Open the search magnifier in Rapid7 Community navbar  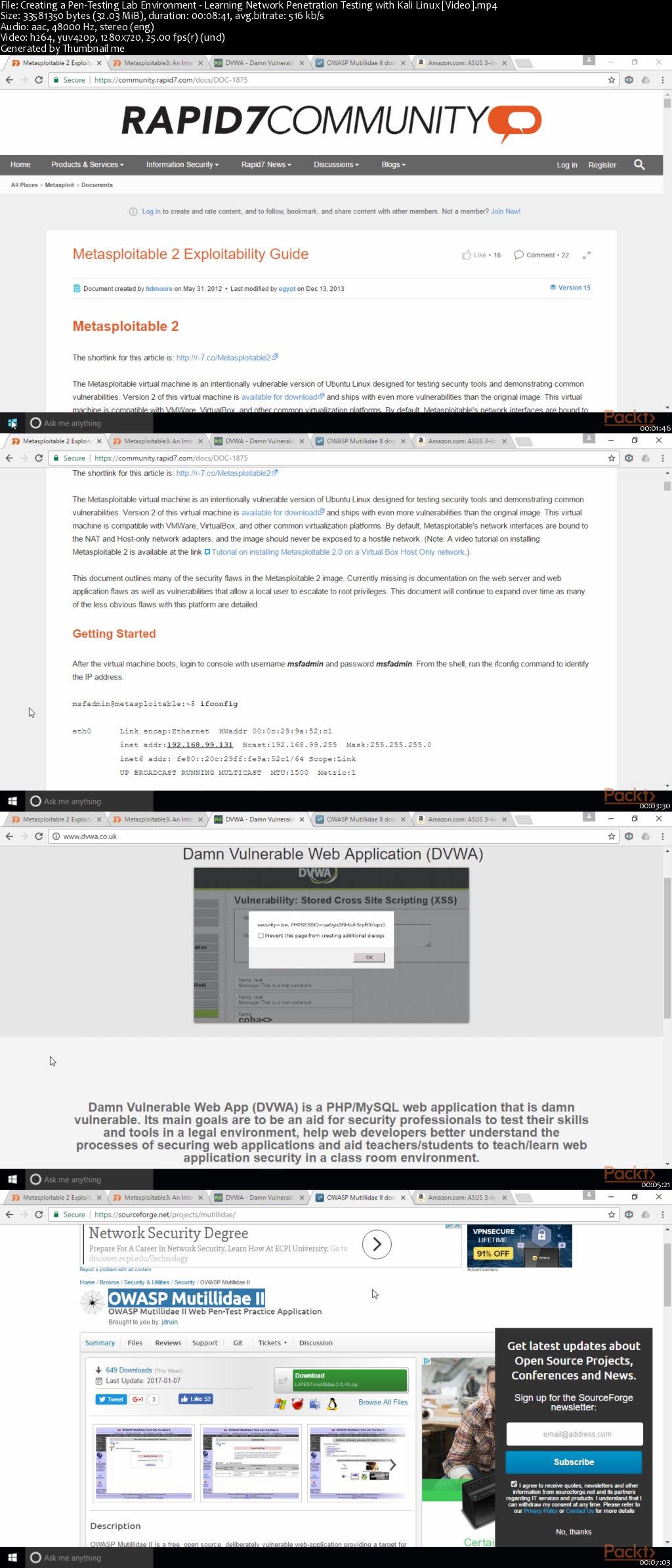639,164
